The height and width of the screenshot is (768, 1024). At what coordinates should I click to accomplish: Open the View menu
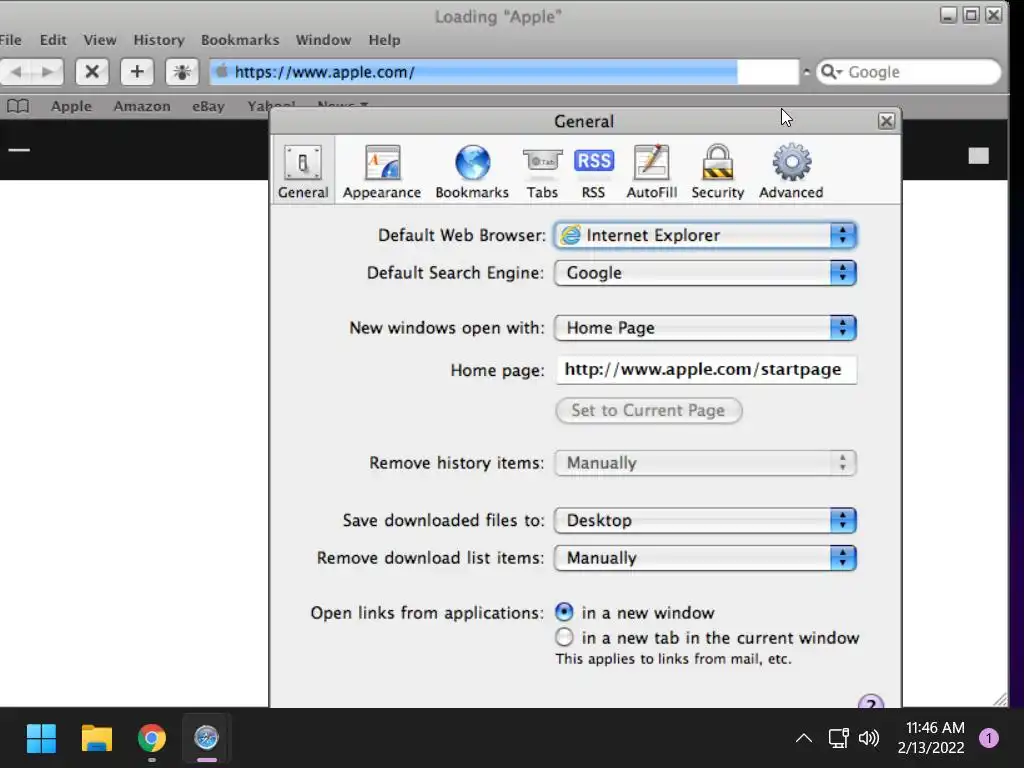(100, 40)
